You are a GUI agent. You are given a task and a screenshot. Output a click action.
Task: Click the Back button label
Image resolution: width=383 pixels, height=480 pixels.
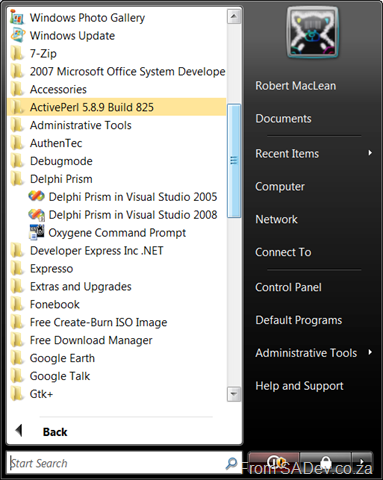pos(55,432)
